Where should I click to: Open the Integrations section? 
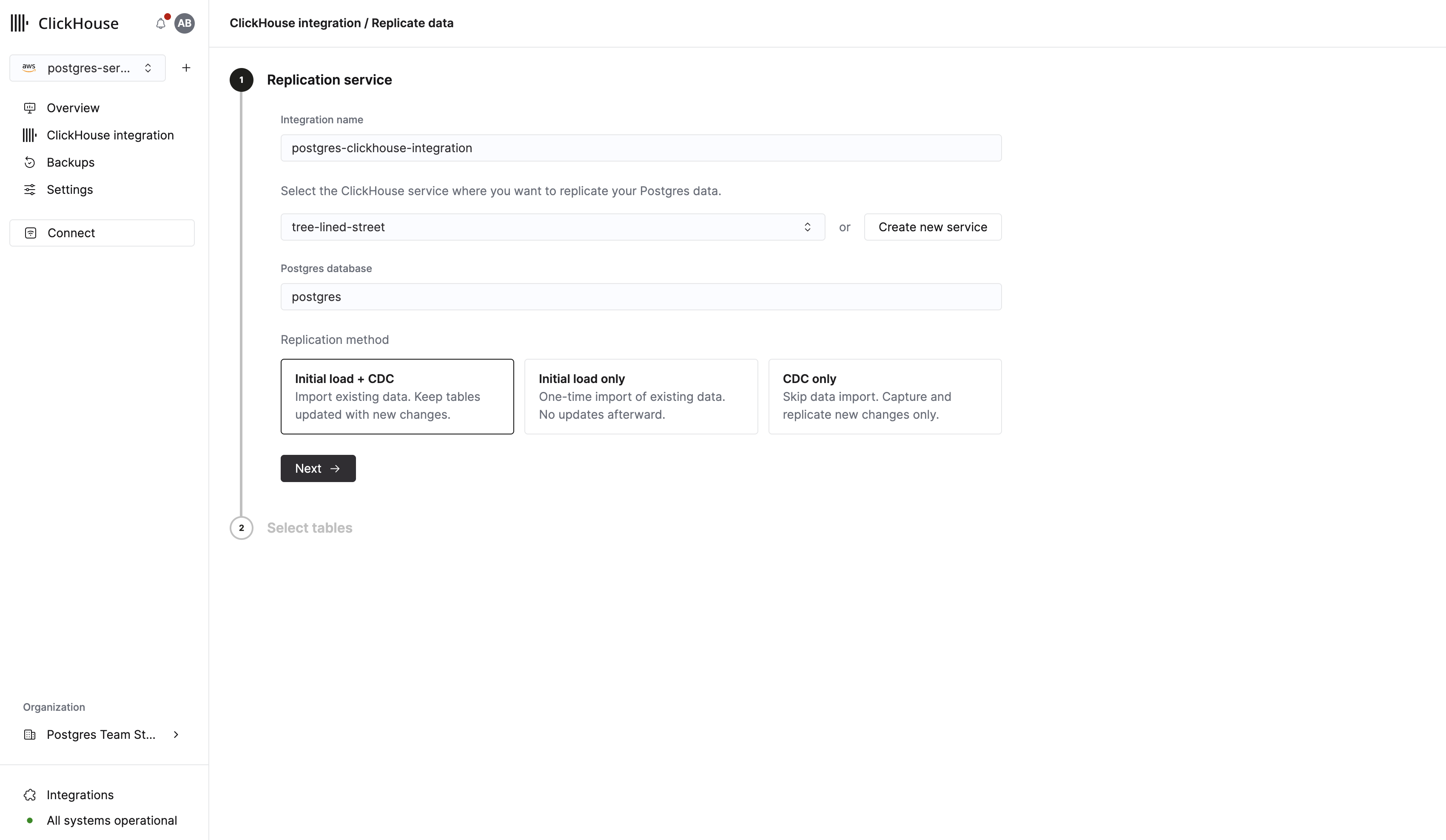[x=80, y=795]
